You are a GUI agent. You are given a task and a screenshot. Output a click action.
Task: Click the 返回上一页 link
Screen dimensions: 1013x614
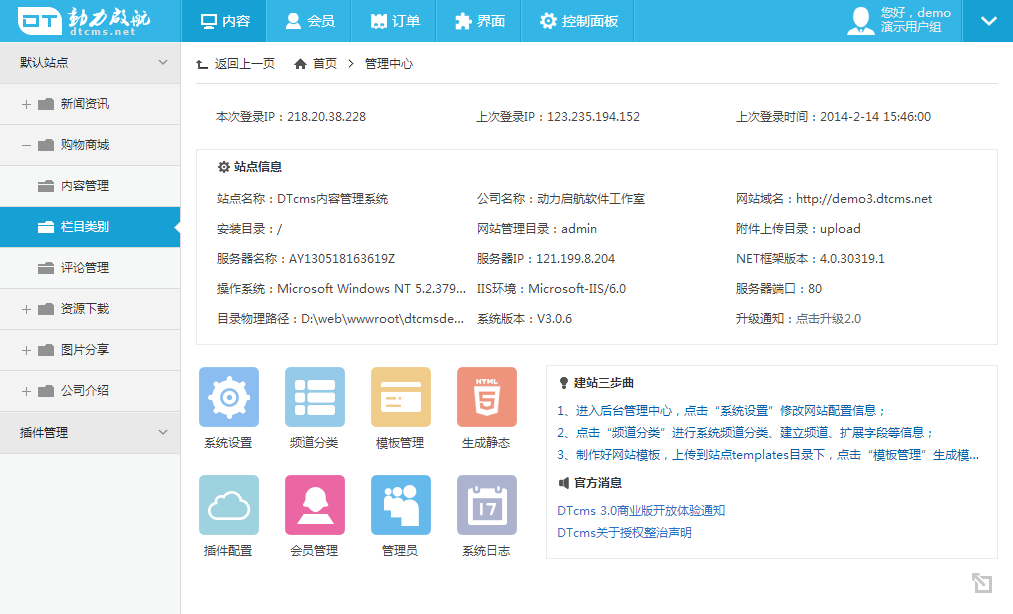point(245,63)
